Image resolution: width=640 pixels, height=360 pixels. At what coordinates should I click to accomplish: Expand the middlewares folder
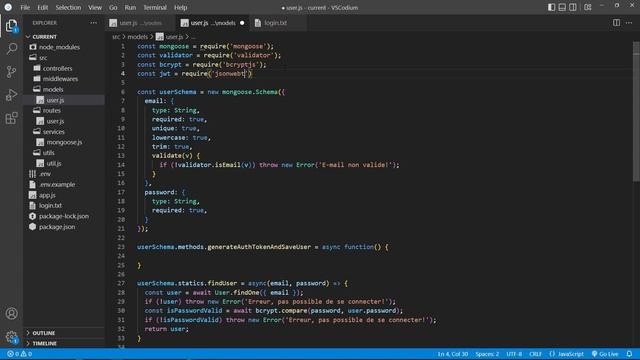64,79
